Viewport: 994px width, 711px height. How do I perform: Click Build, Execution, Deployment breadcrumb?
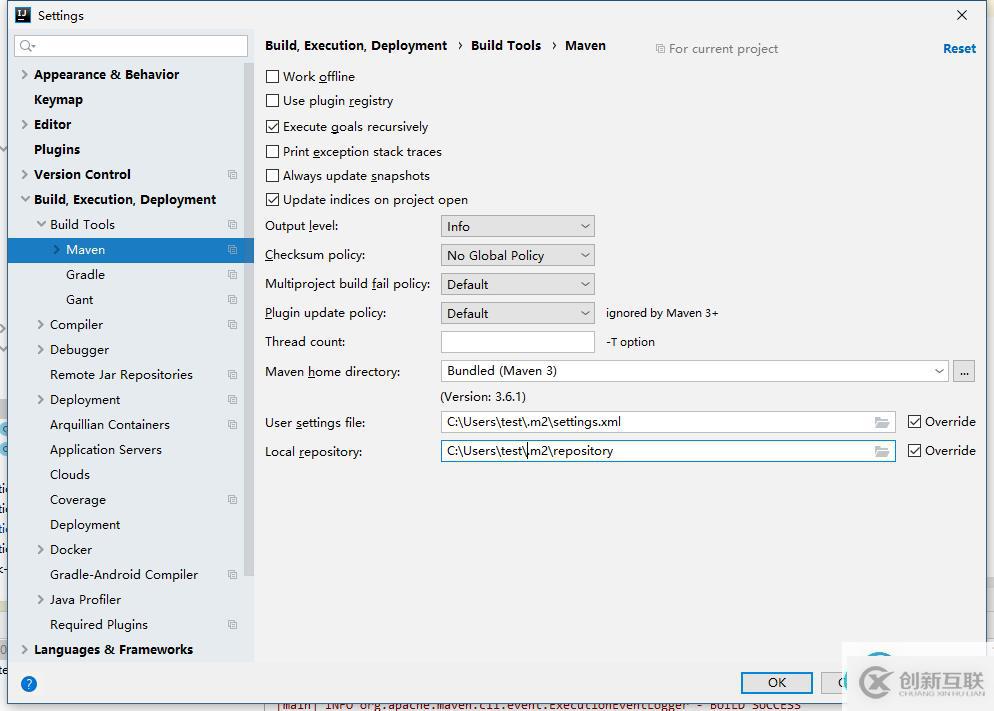tap(356, 46)
